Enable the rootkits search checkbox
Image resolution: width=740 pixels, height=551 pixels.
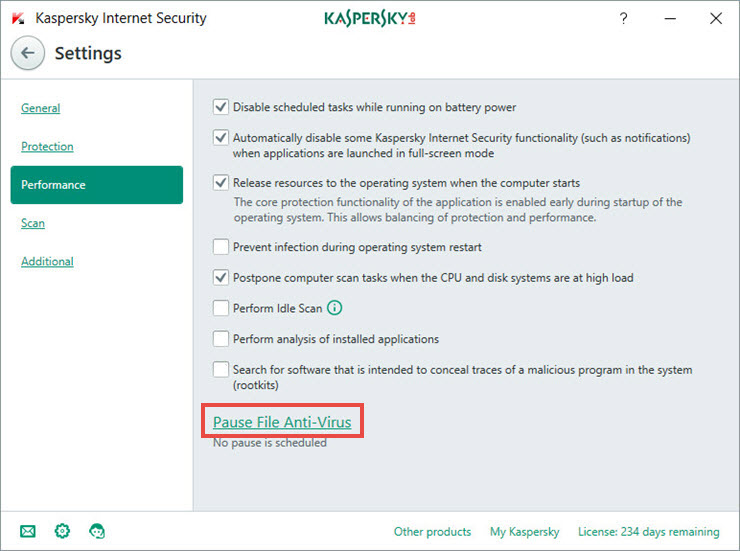click(x=221, y=369)
